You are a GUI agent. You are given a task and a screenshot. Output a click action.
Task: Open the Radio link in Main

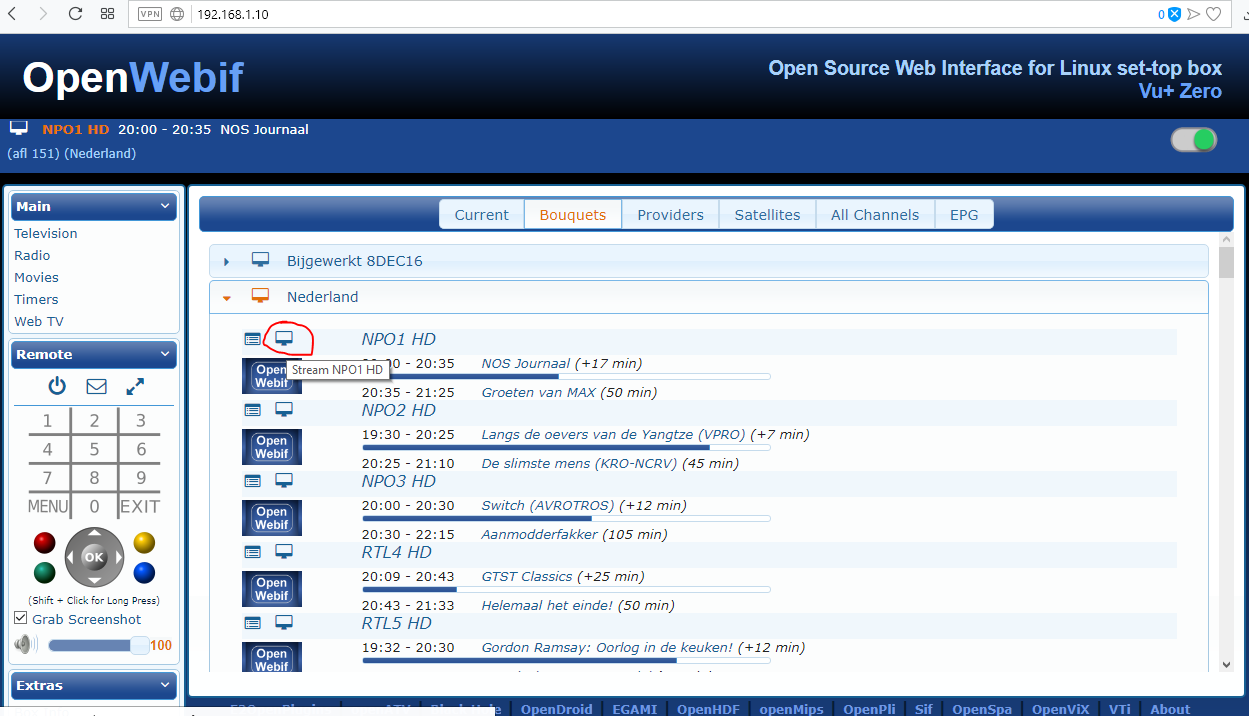click(x=32, y=255)
